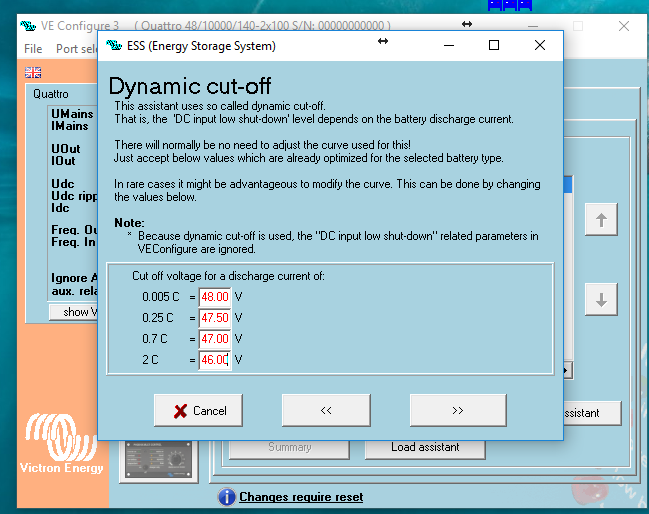Click the UOut label in Quattro panel
The image size is (649, 514).
[x=65, y=149]
